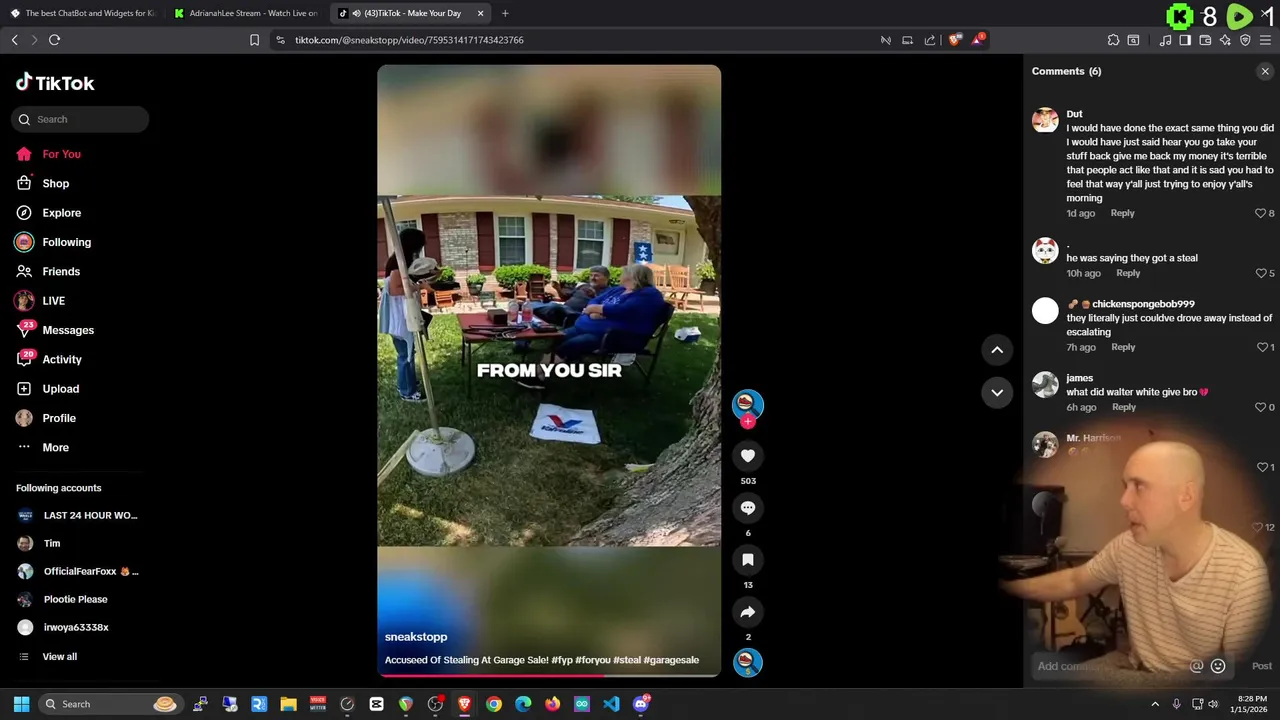
Task: Open Messages in sidebar
Action: tap(67, 330)
